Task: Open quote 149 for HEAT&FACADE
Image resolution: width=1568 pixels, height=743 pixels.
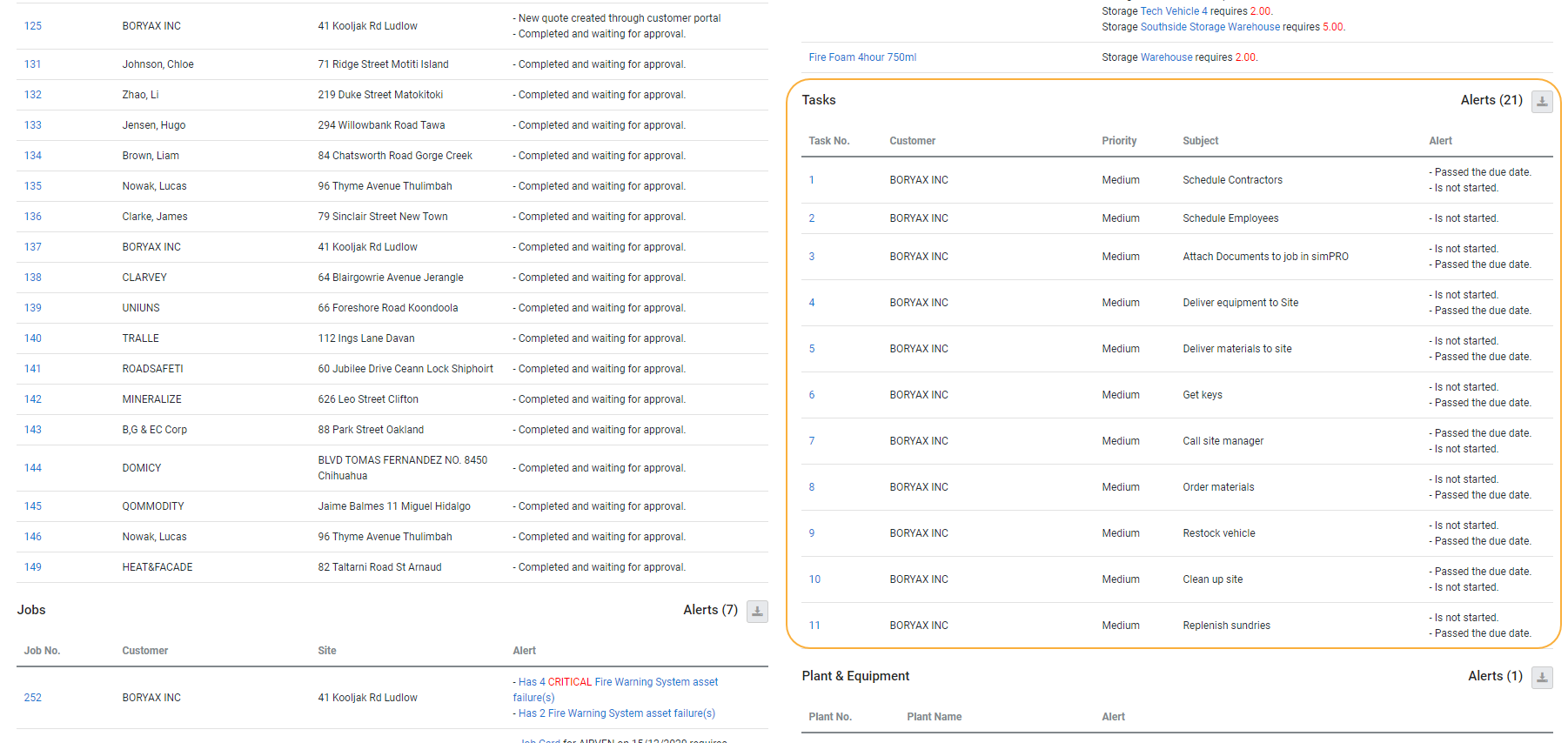Action: point(33,567)
